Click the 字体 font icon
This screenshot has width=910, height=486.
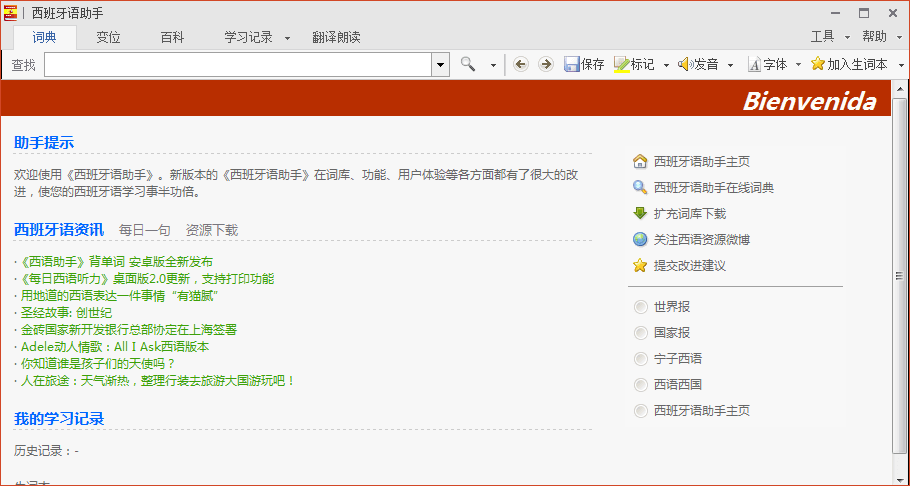754,64
